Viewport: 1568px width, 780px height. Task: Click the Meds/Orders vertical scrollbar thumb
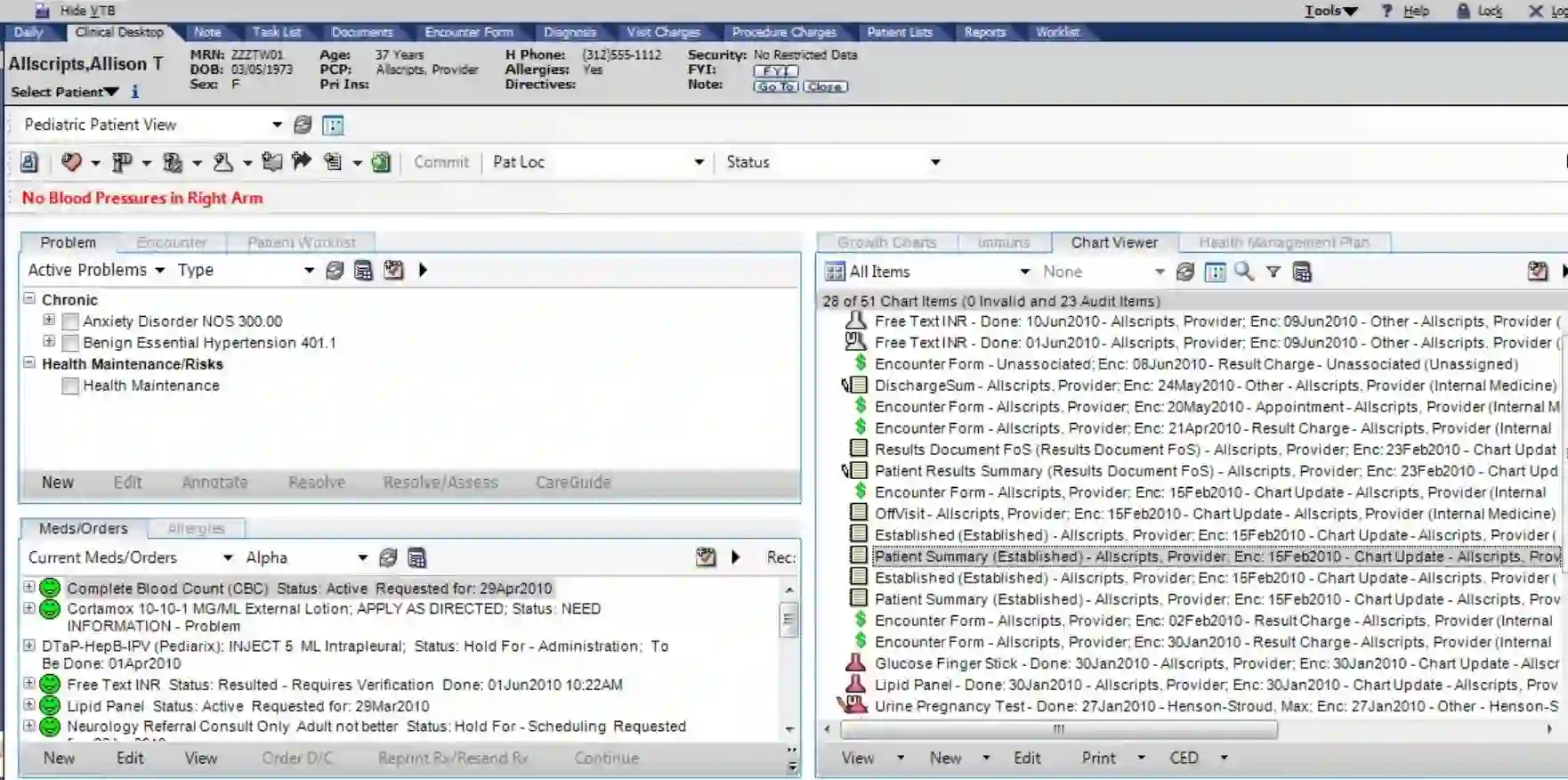[788, 620]
